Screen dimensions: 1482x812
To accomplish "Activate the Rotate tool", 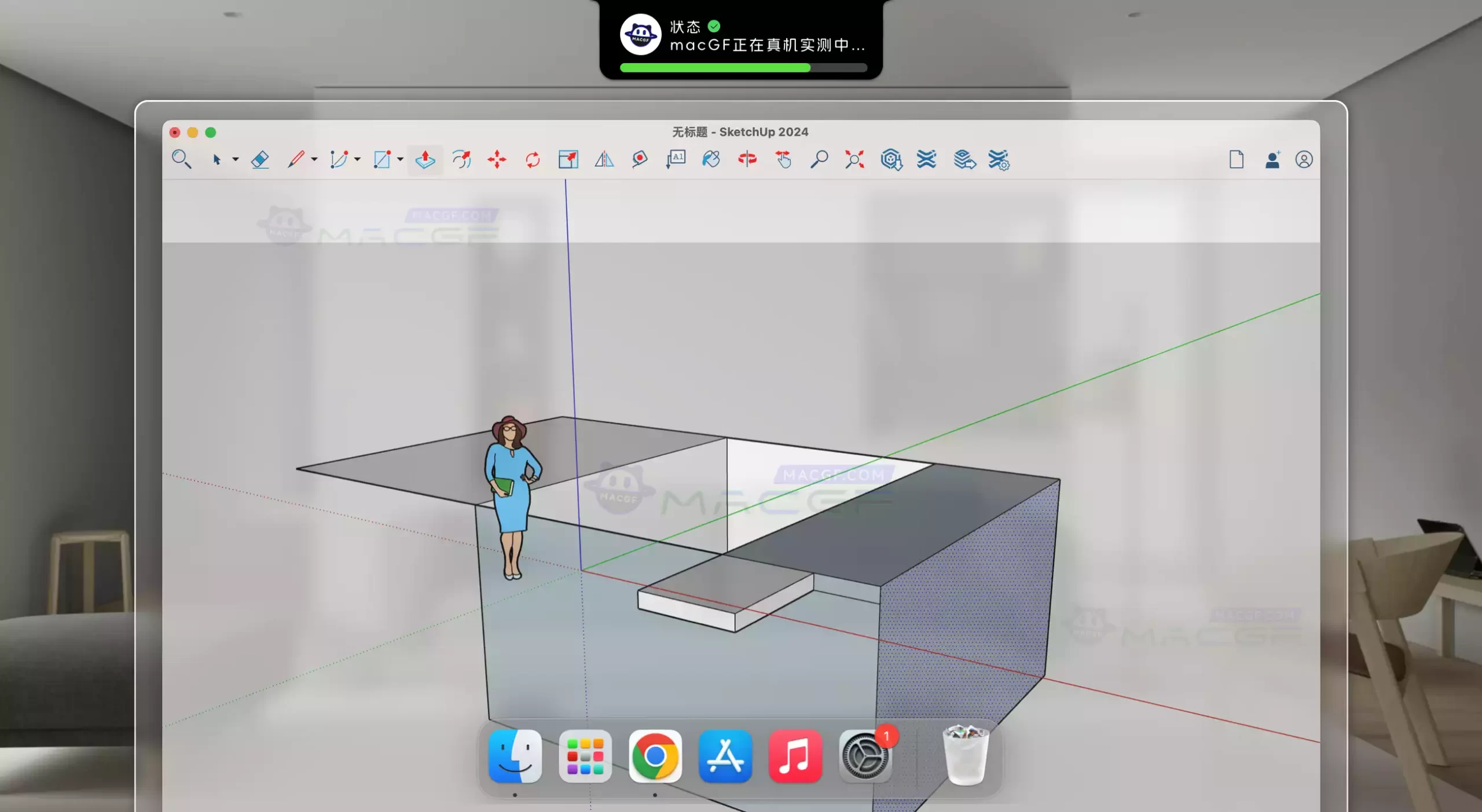I will tap(533, 160).
